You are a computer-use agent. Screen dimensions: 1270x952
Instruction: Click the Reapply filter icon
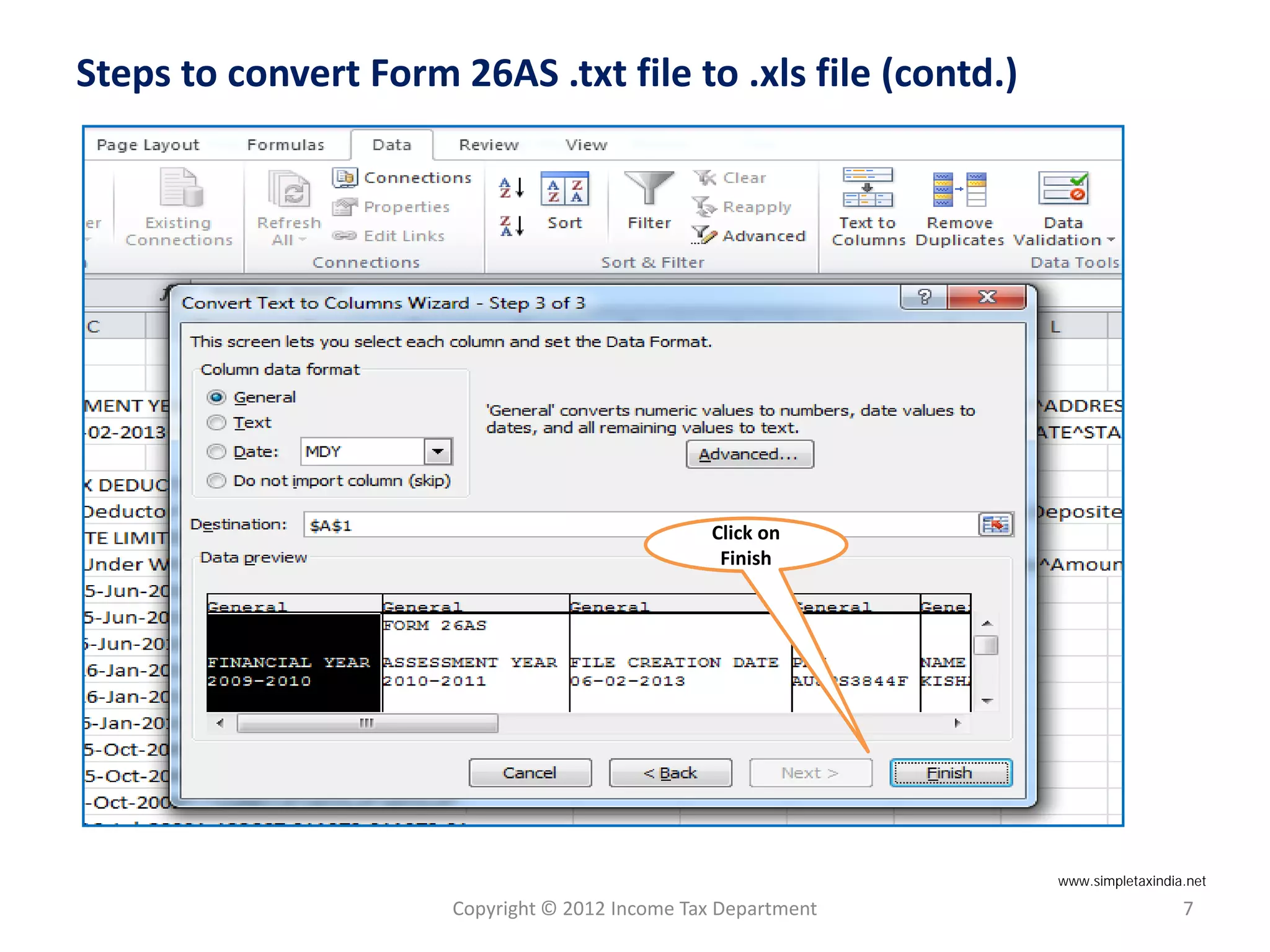[704, 206]
